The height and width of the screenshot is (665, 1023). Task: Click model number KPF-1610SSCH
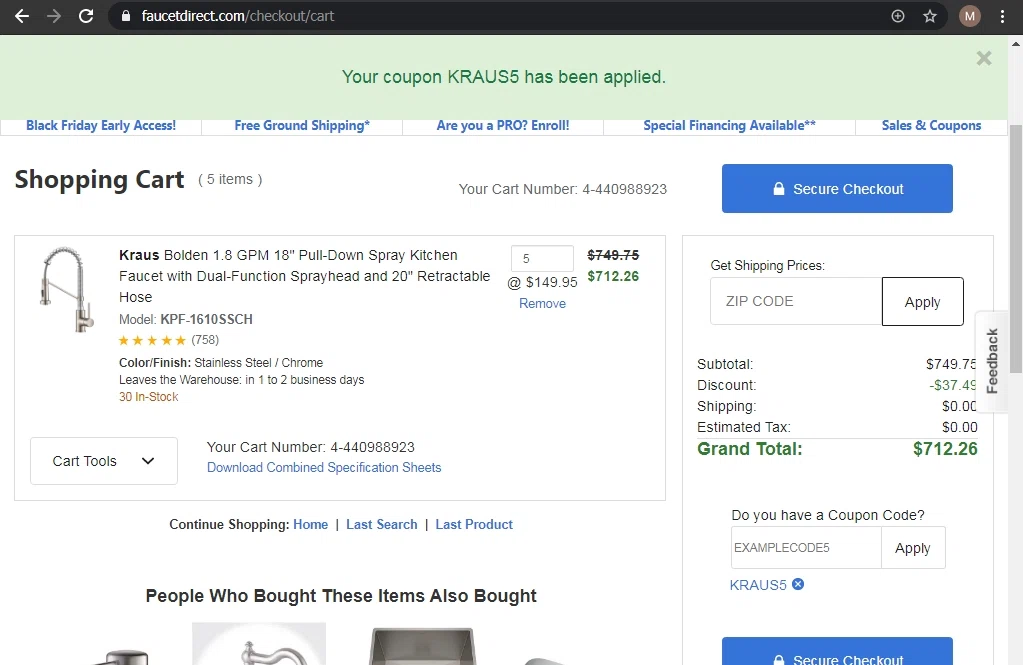[x=206, y=319]
